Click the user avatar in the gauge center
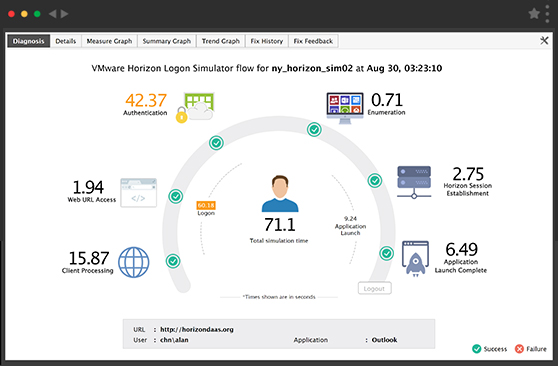Viewport: 558px width, 366px height. click(280, 194)
